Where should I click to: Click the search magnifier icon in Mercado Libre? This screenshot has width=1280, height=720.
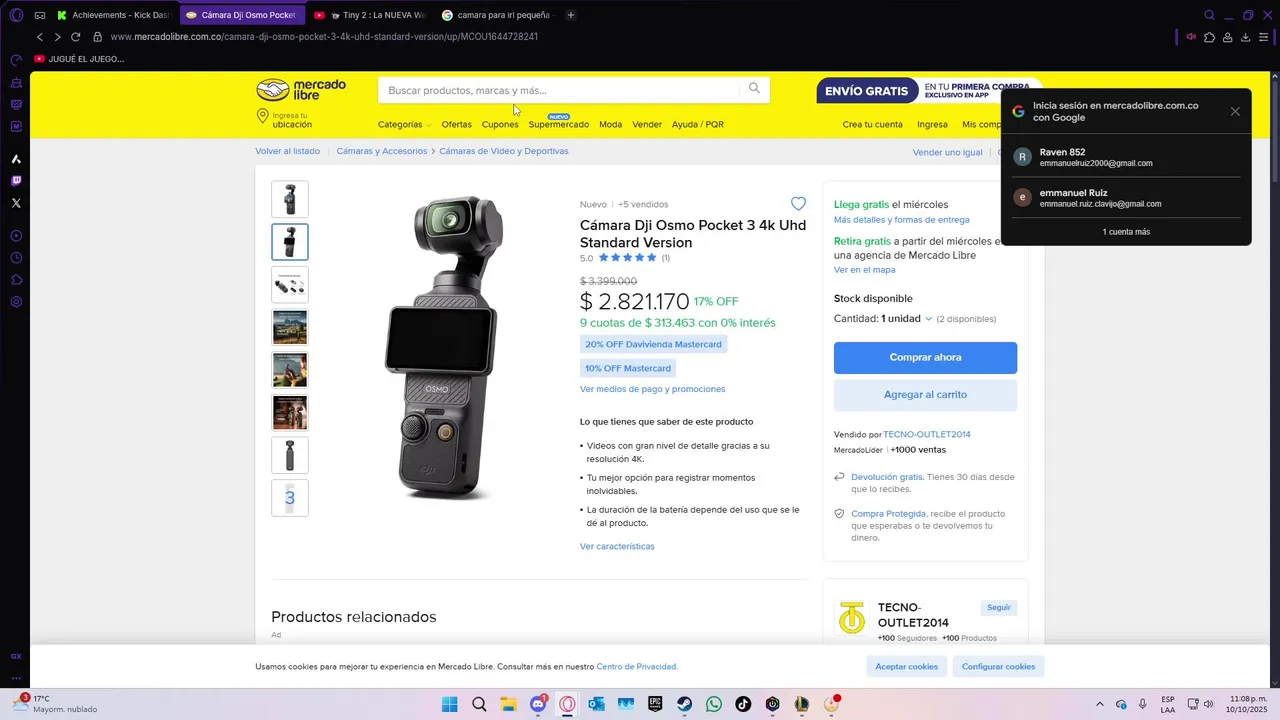click(x=754, y=89)
